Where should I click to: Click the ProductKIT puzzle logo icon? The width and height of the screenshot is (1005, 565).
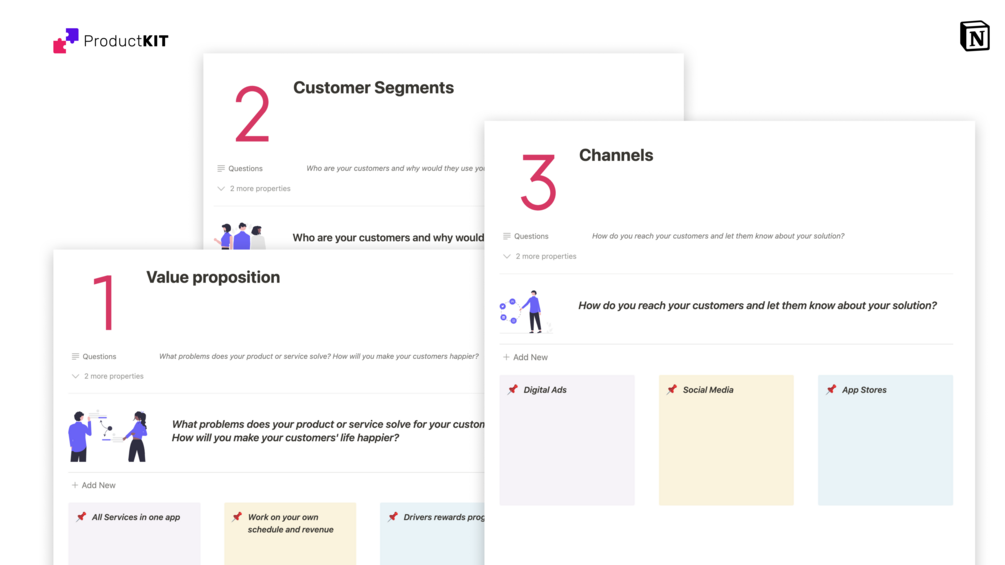(x=66, y=41)
